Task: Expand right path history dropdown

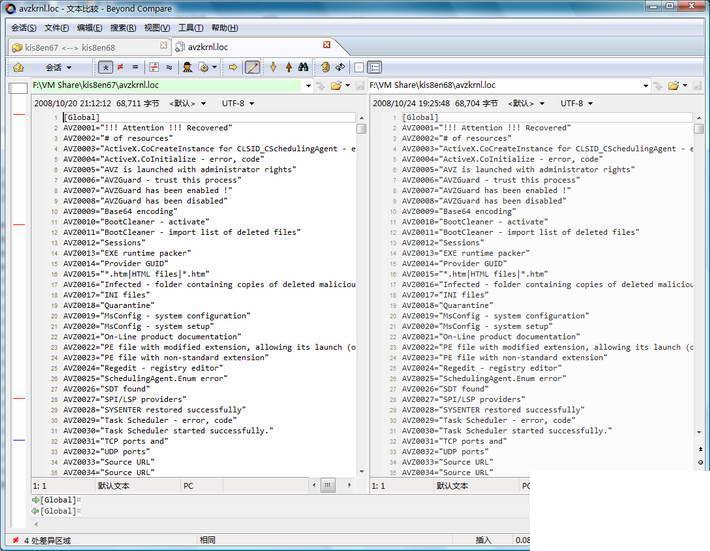Action: click(646, 86)
